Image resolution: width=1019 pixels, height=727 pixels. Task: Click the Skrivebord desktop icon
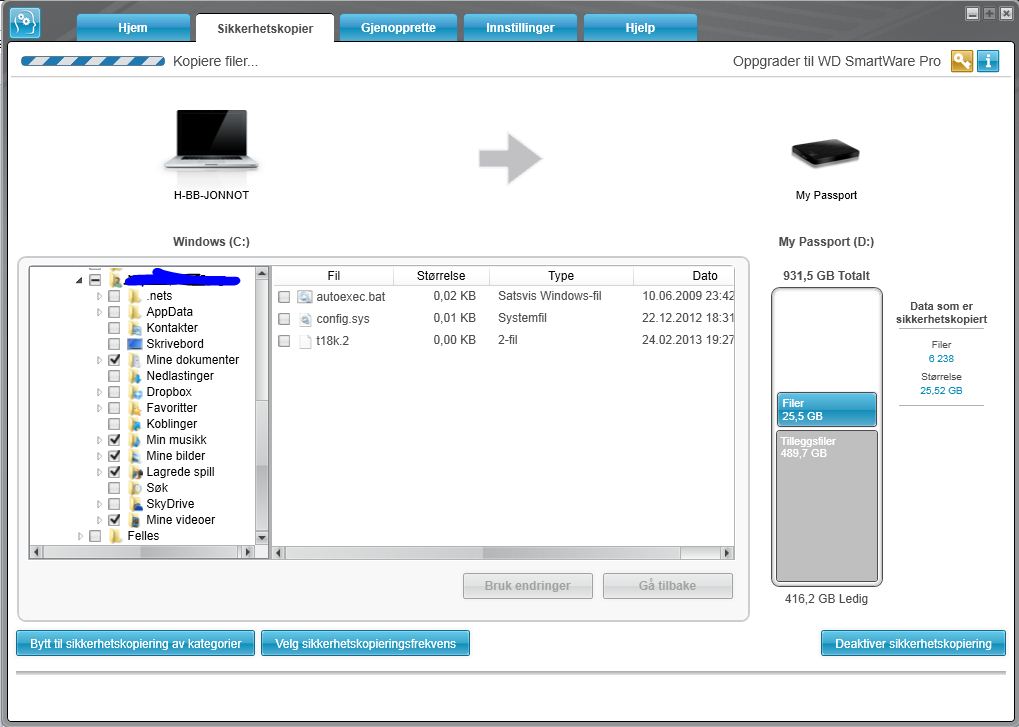click(x=135, y=344)
